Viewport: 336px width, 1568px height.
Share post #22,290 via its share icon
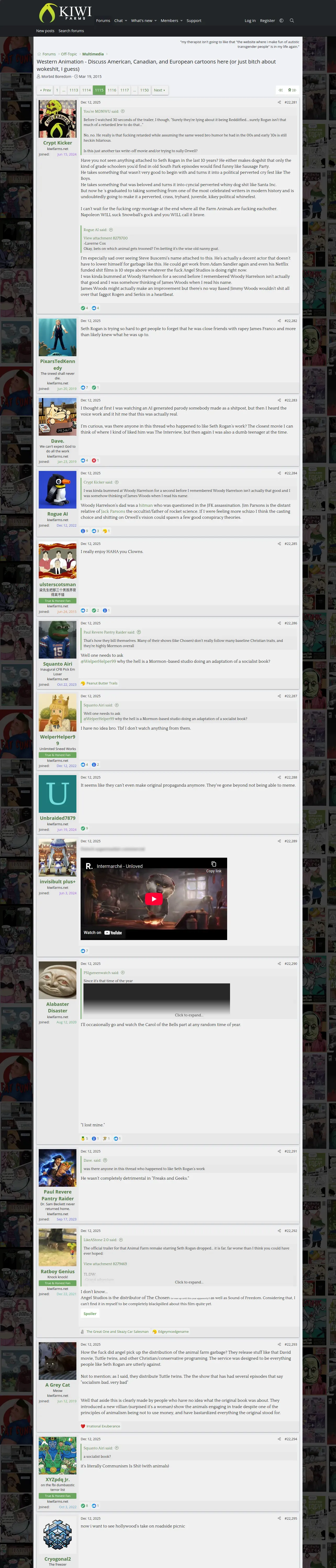279,964
